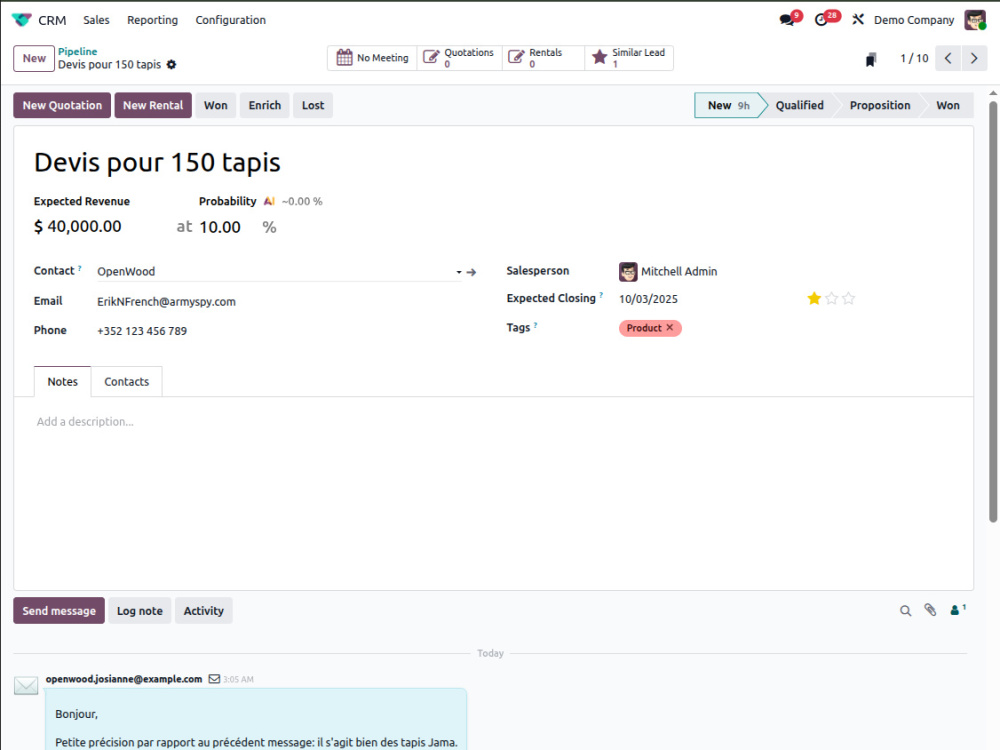Remove the Product tag with X
This screenshot has width=1000, height=750.
coord(670,327)
